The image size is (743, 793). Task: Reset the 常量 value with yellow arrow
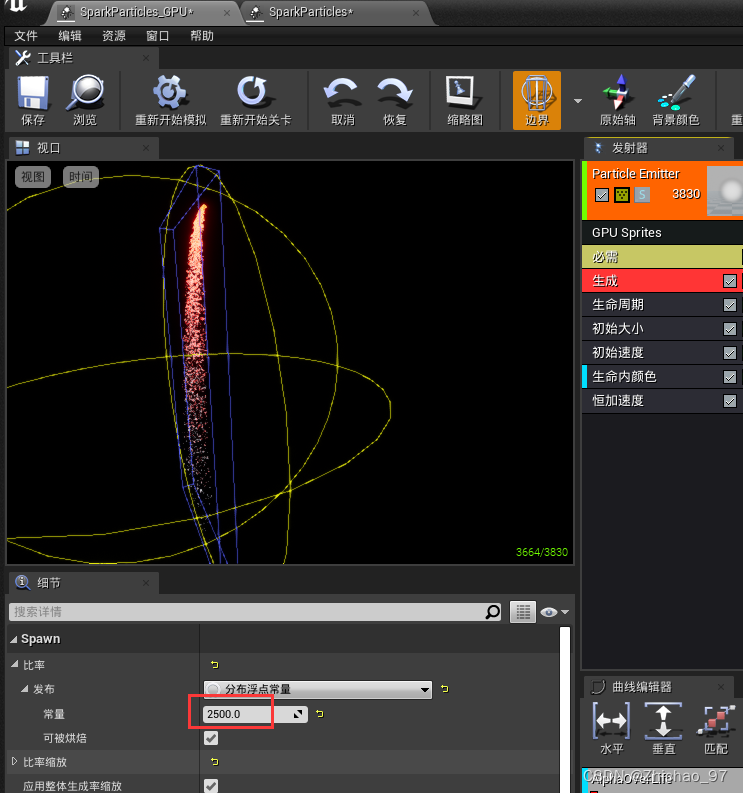320,714
